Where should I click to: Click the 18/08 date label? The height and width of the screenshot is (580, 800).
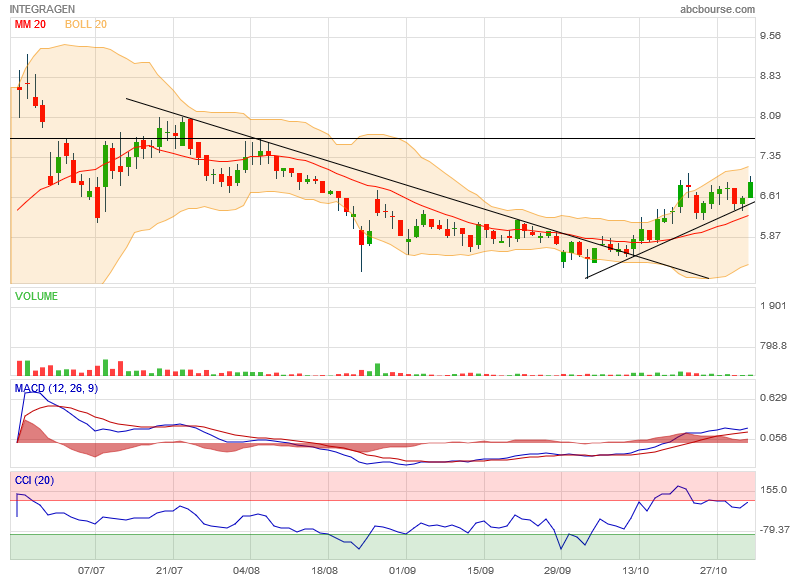tap(324, 570)
